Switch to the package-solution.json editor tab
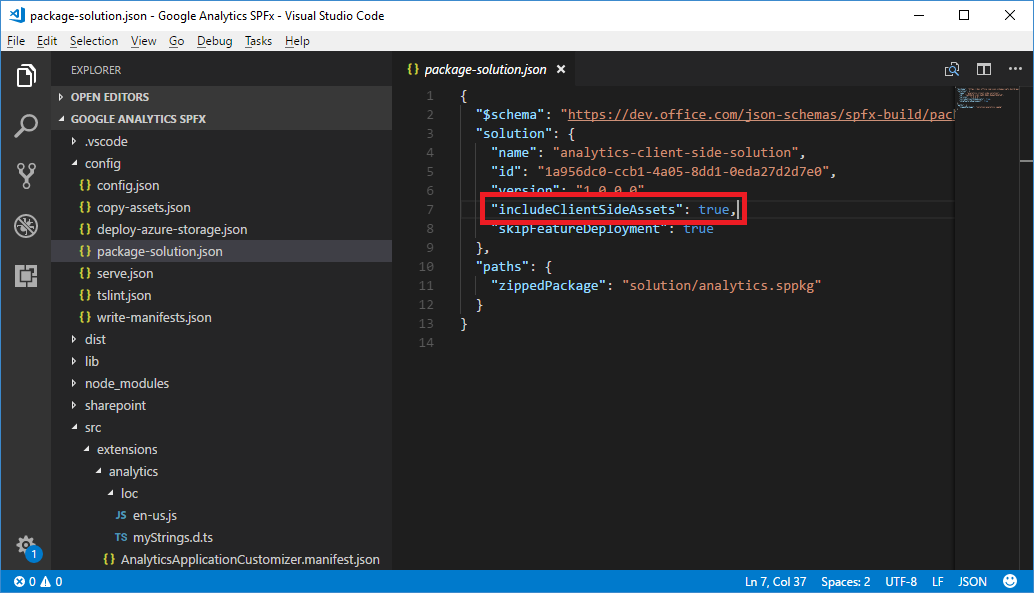 click(486, 70)
